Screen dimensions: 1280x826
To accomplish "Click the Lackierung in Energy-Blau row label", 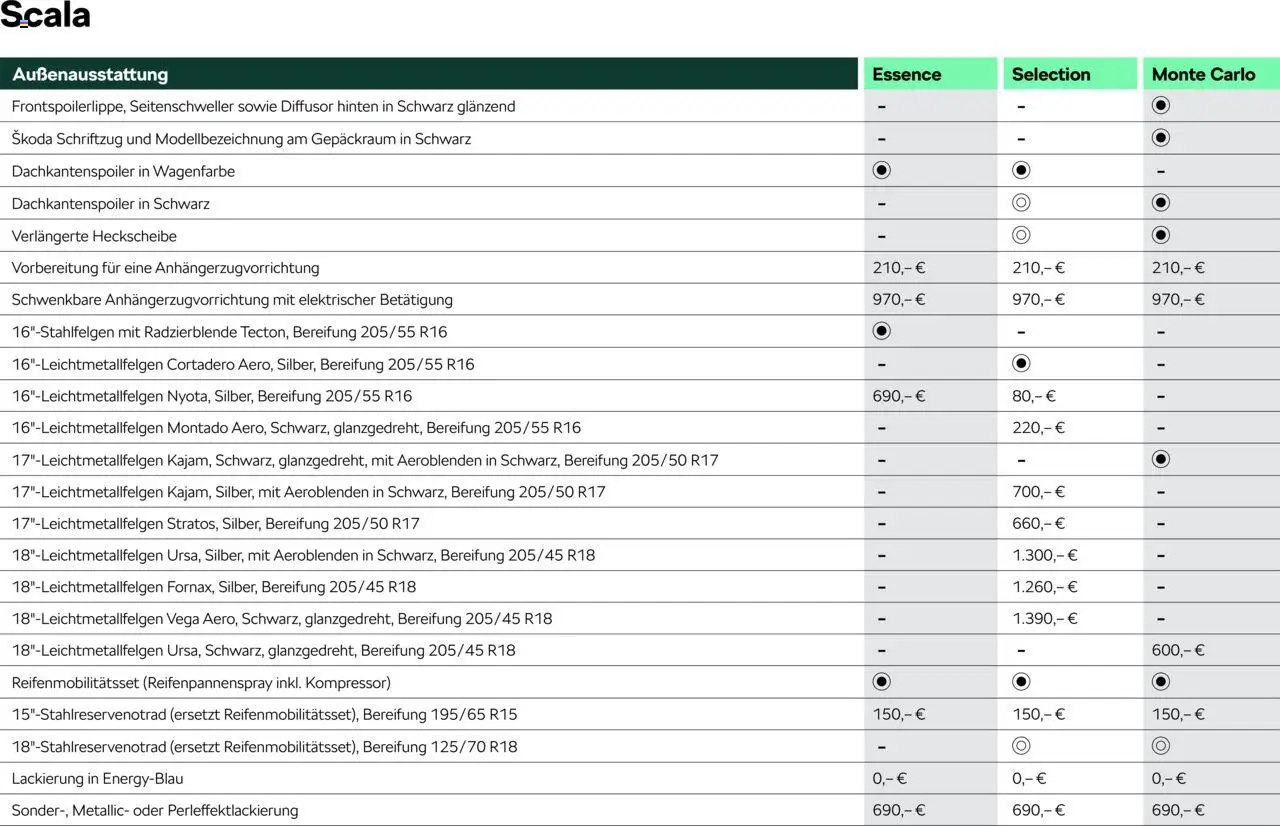I will pyautogui.click(x=97, y=779).
